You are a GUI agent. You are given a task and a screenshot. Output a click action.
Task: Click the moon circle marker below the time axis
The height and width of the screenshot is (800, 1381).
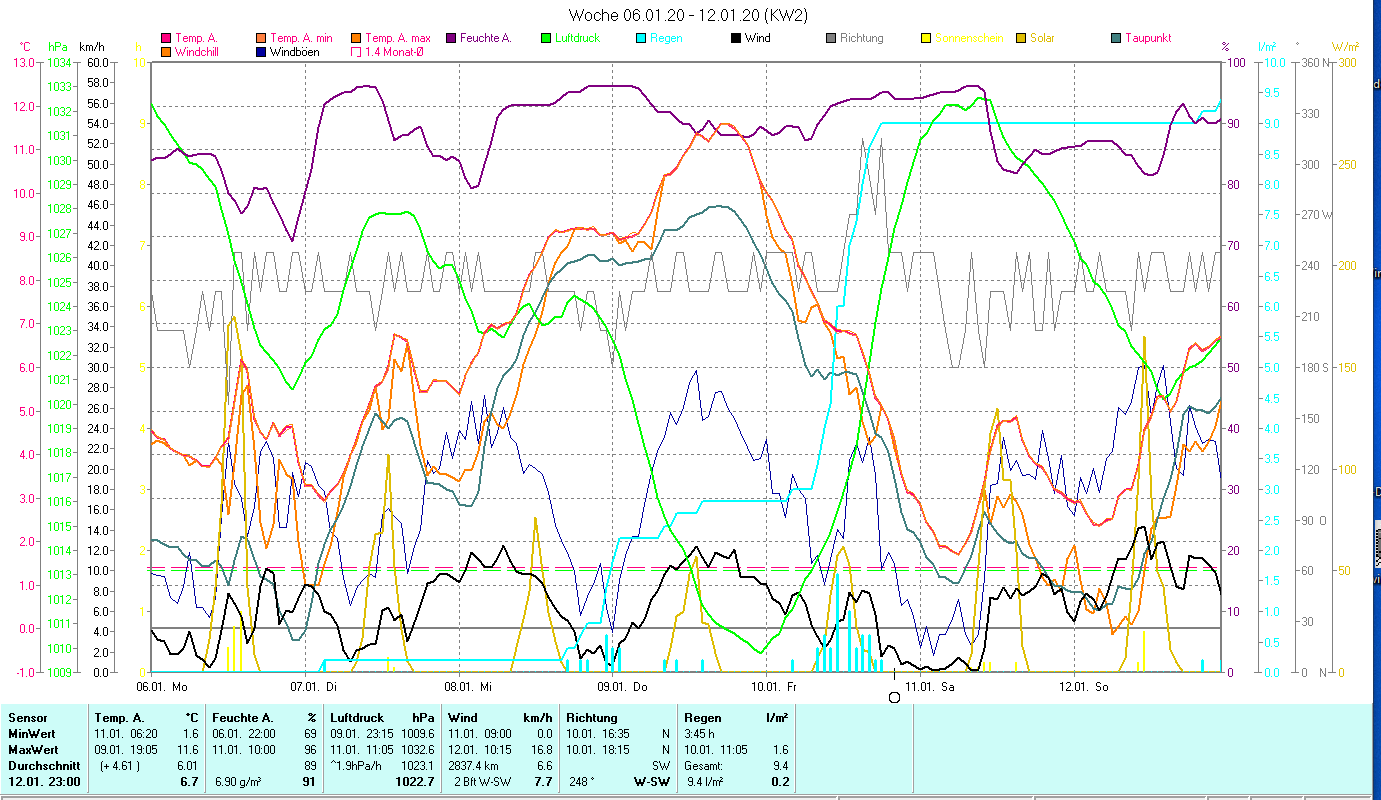tap(894, 697)
